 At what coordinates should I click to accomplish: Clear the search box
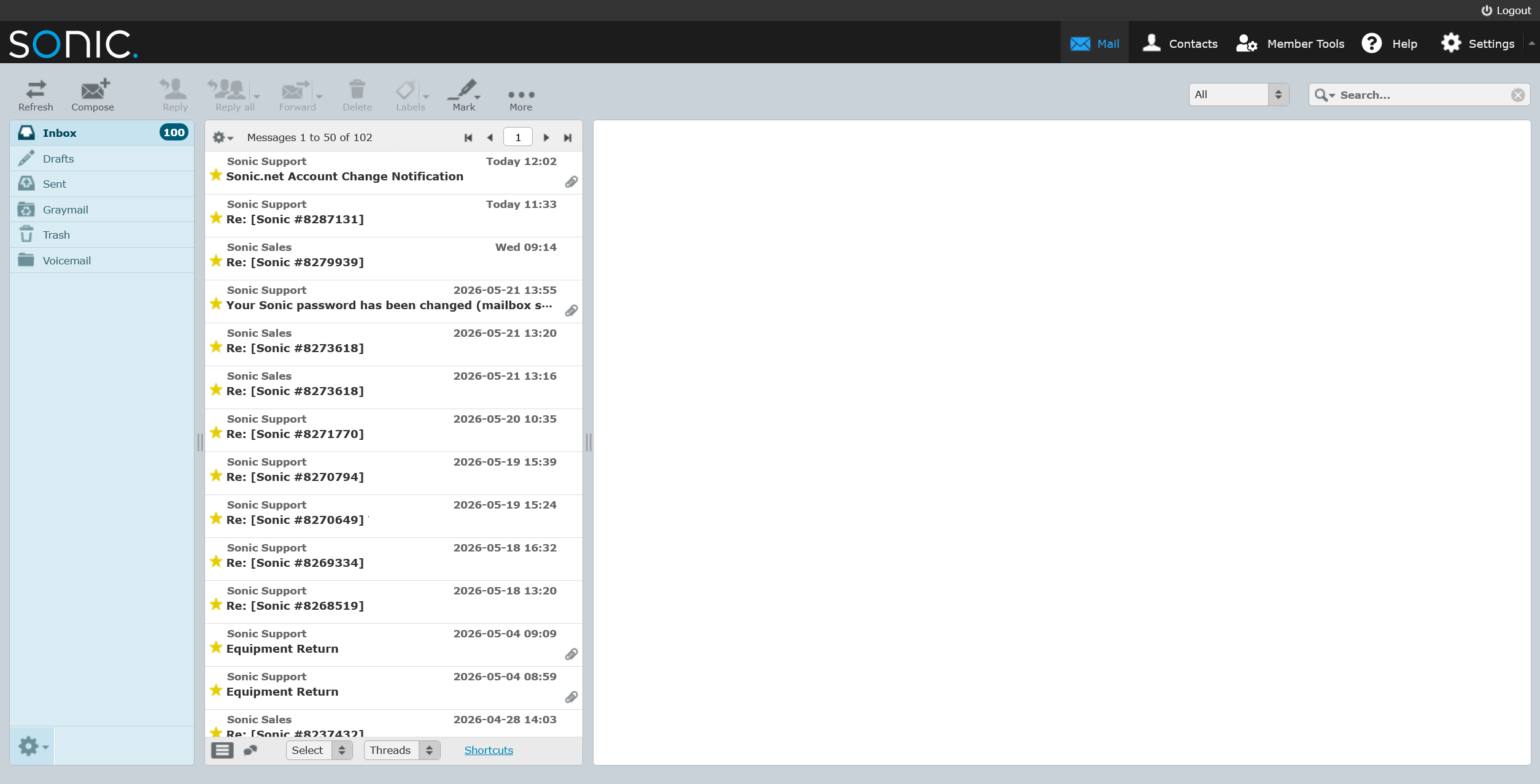[x=1518, y=95]
